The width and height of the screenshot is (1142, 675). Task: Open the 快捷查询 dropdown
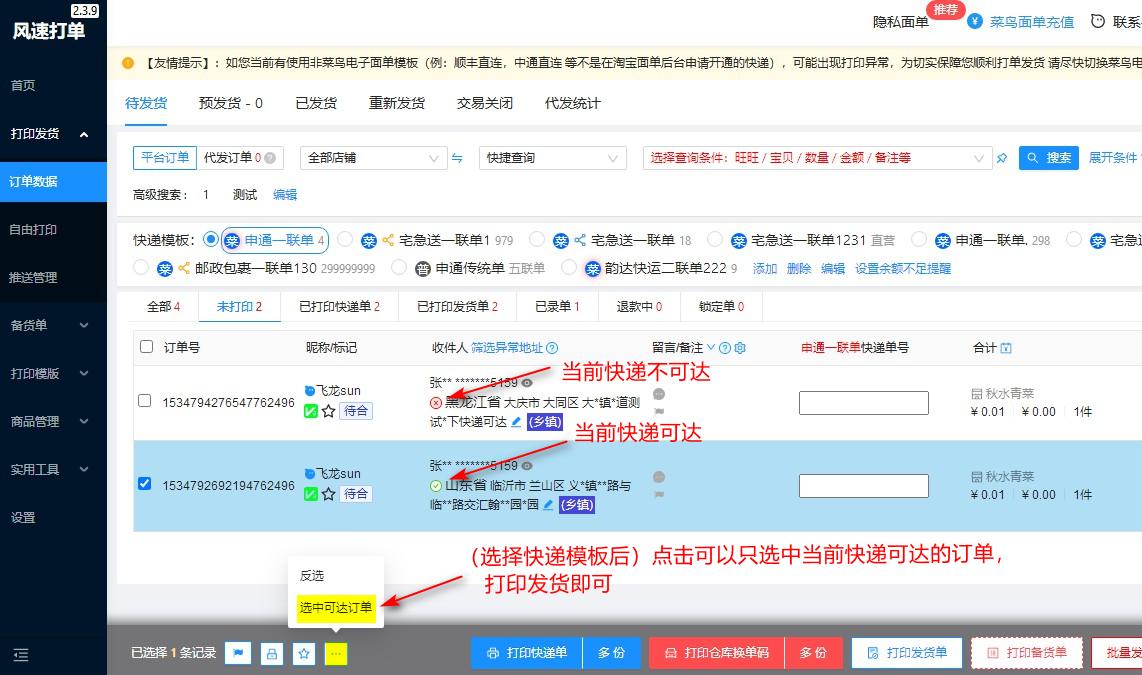pos(550,157)
